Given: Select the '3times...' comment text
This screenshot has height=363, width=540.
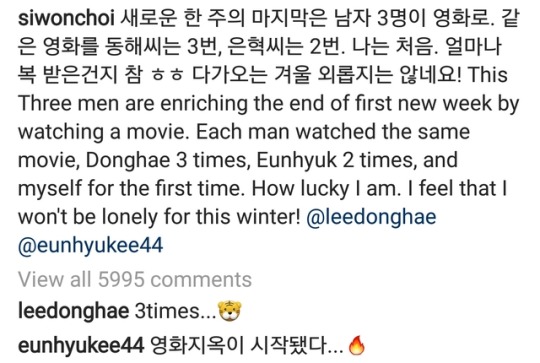Looking at the screenshot, I should tap(175, 311).
